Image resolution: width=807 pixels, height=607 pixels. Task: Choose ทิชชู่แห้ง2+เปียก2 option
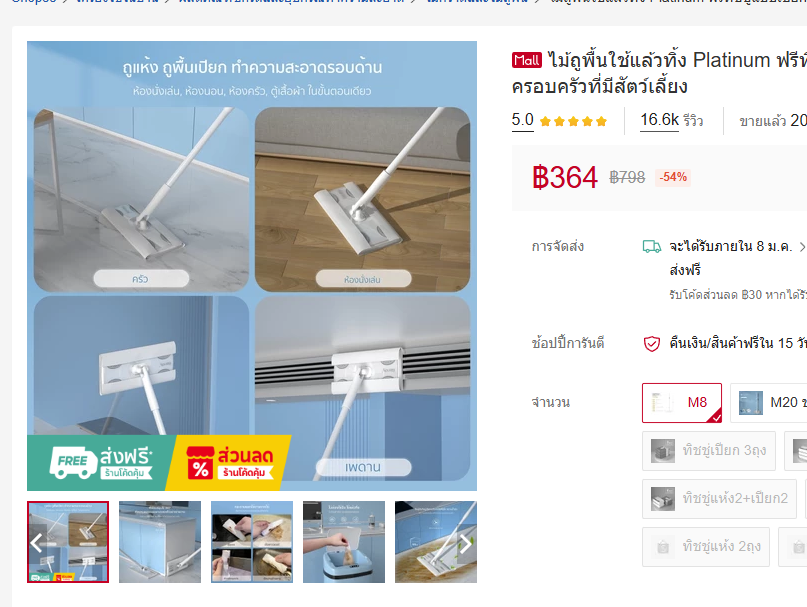point(719,498)
